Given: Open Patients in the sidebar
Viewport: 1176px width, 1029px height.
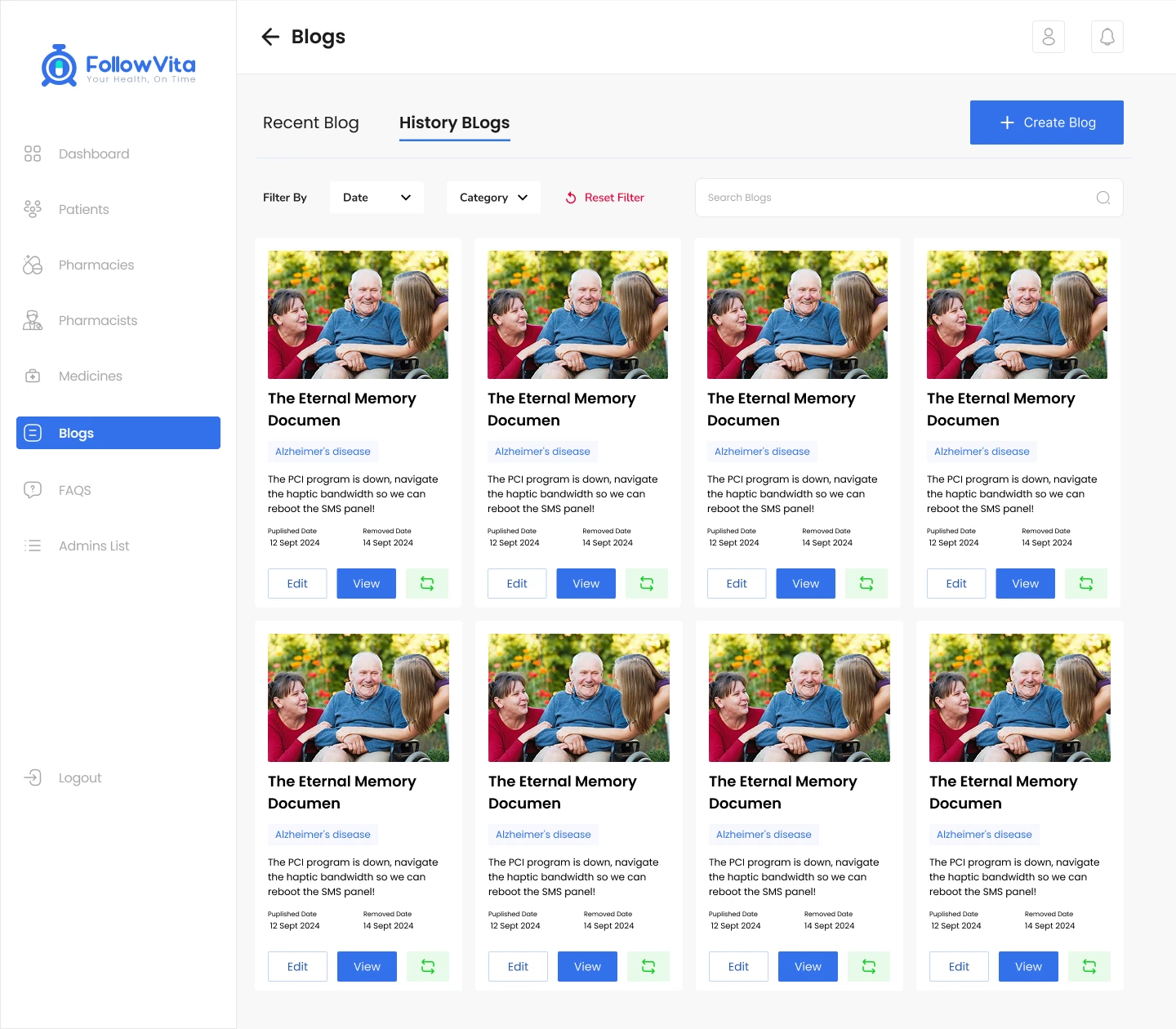Looking at the screenshot, I should pos(83,209).
